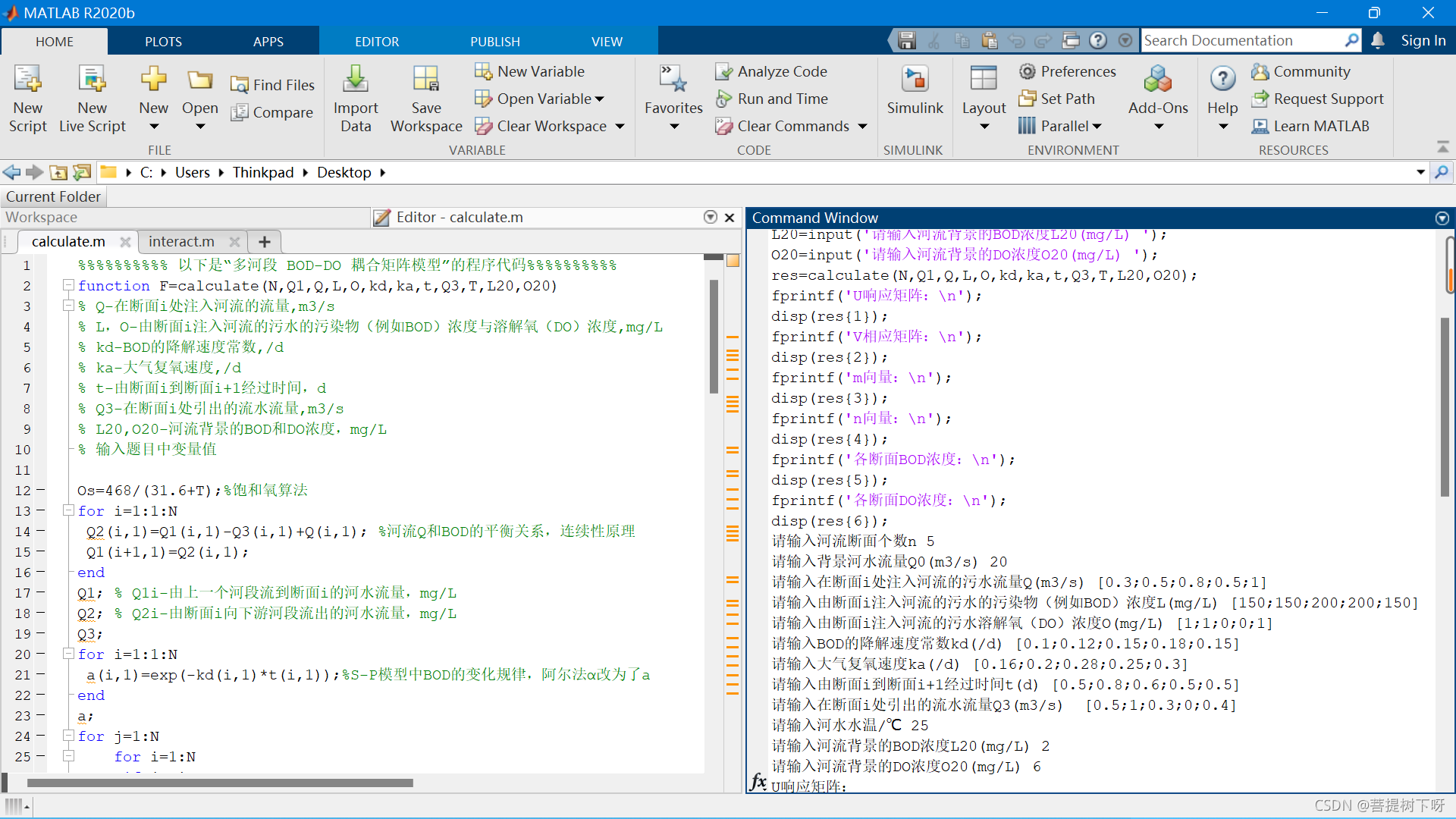Expand the Clear Workspace dropdown arrow

[x=620, y=127]
